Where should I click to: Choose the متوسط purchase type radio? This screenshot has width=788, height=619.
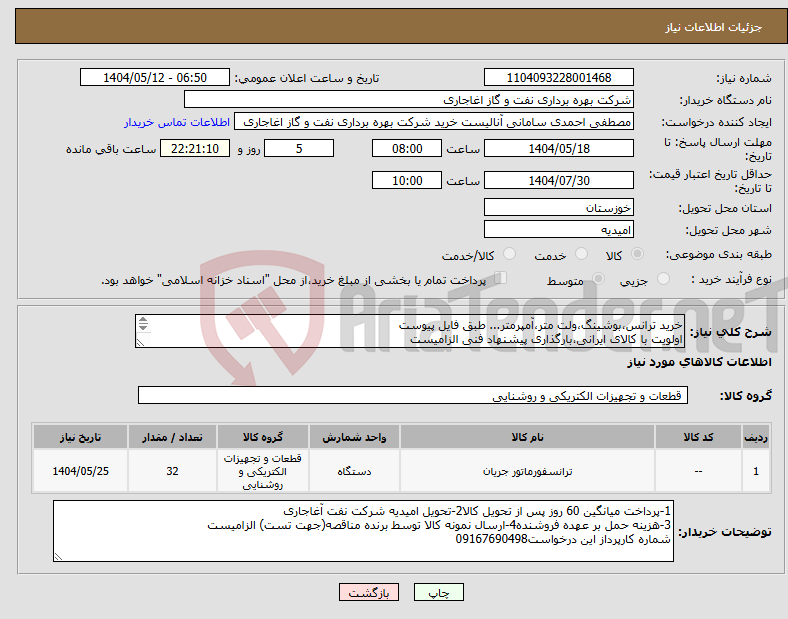point(598,279)
